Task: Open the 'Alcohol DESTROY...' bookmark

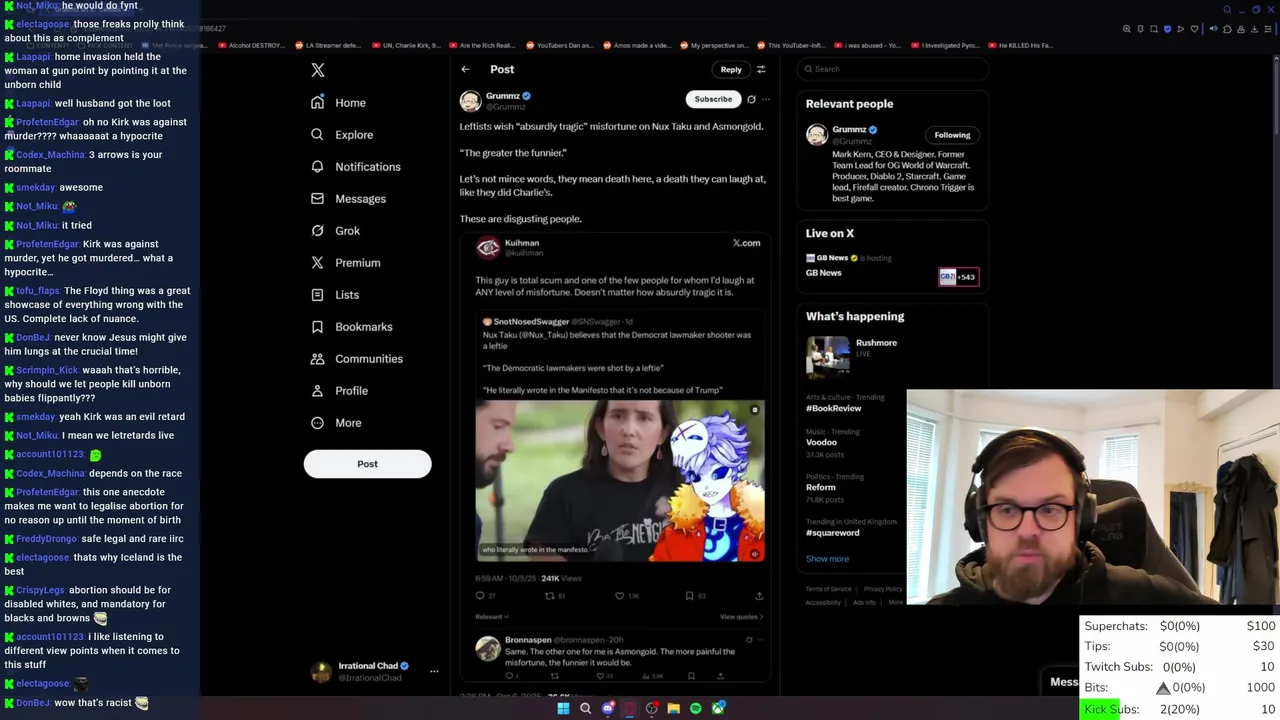Action: pos(253,45)
